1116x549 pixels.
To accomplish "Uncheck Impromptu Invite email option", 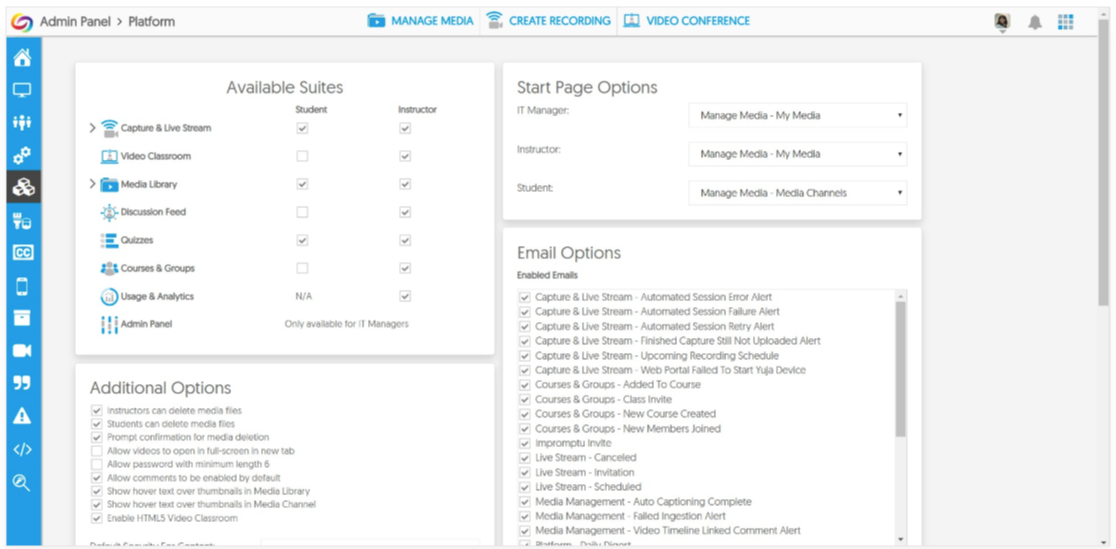I will [525, 444].
